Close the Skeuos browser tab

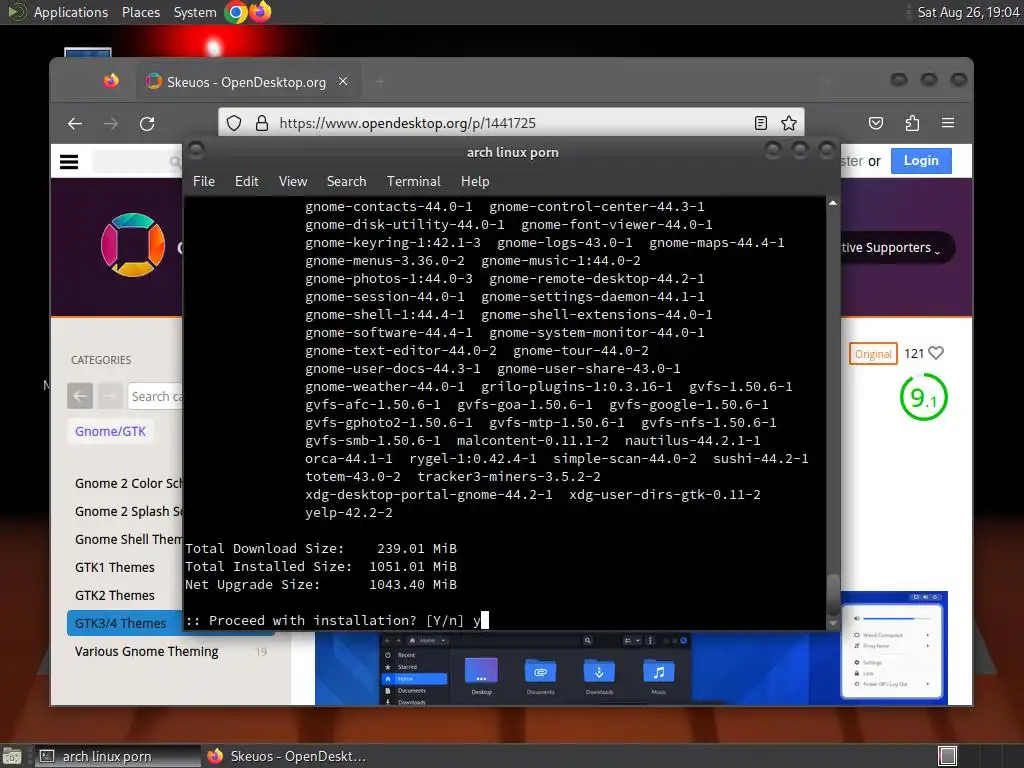pyautogui.click(x=343, y=82)
